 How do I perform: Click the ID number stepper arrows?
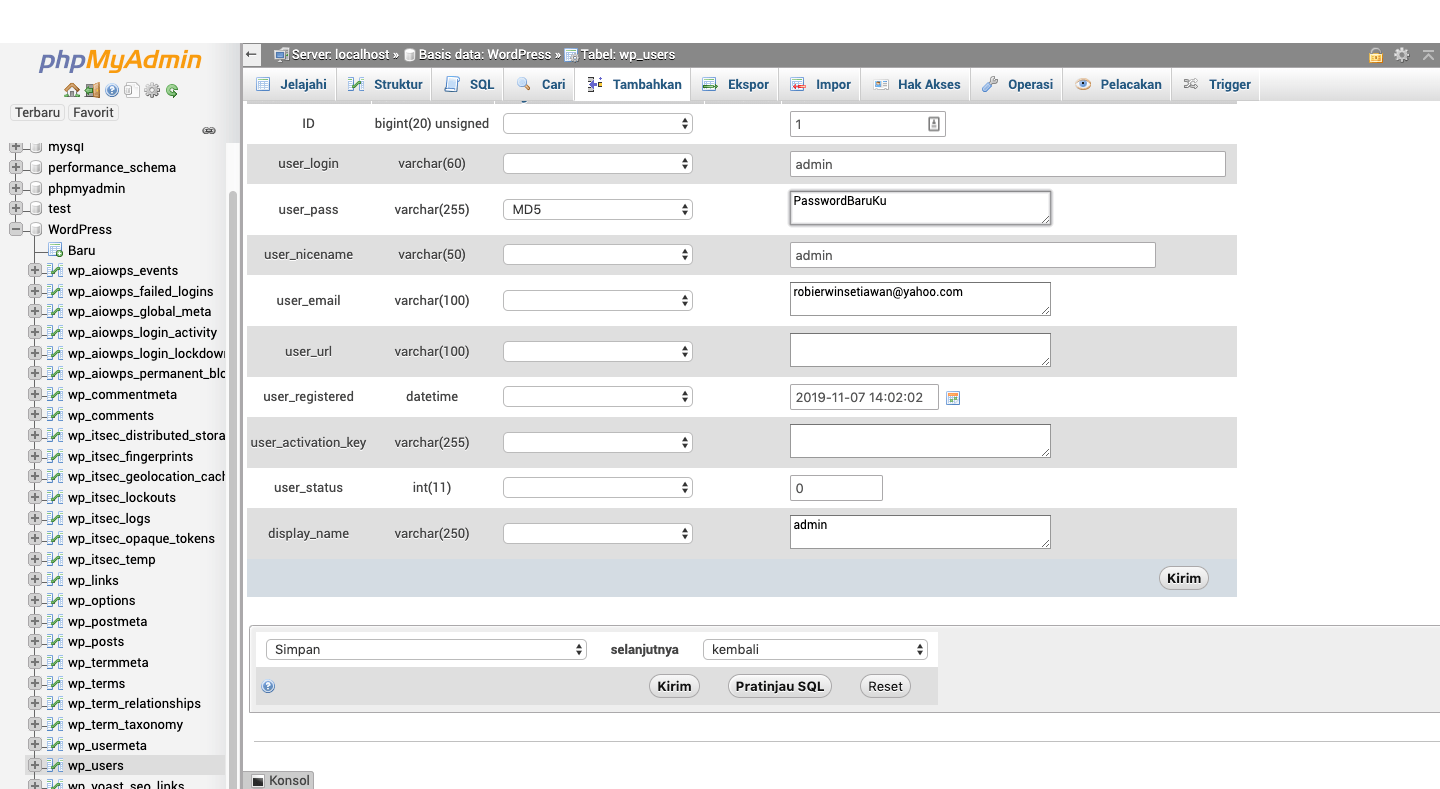pyautogui.click(x=934, y=124)
